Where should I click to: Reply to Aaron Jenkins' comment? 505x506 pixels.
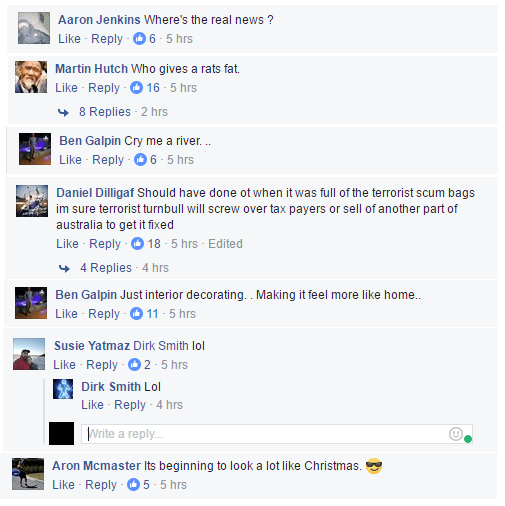(107, 39)
